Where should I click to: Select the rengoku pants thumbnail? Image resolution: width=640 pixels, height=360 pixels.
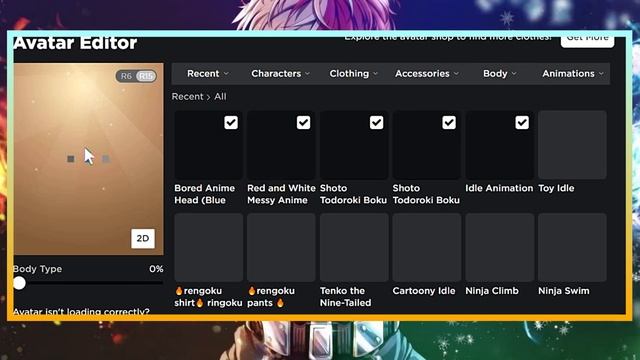(281, 247)
